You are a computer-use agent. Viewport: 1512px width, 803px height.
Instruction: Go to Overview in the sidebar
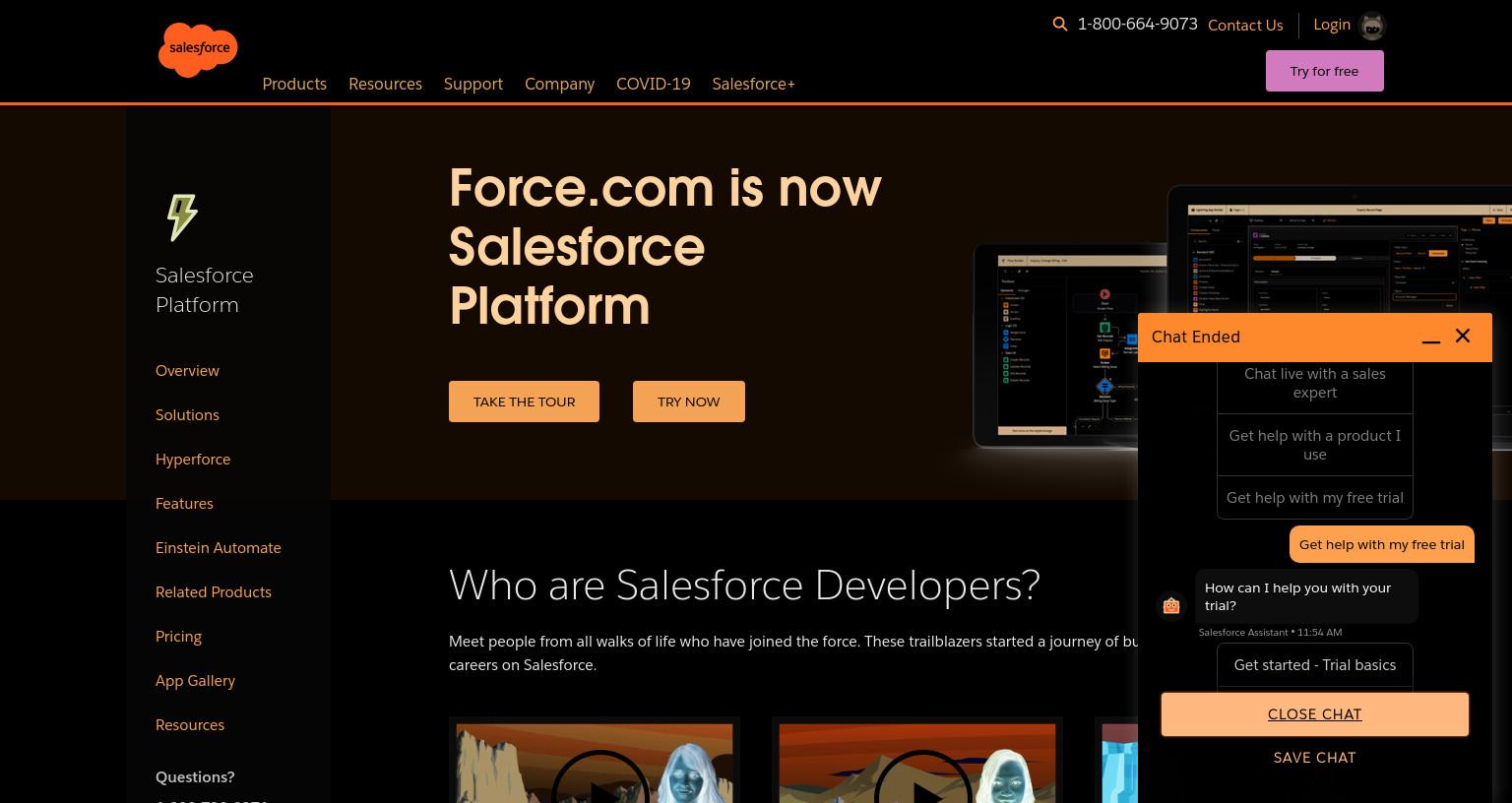coord(187,371)
